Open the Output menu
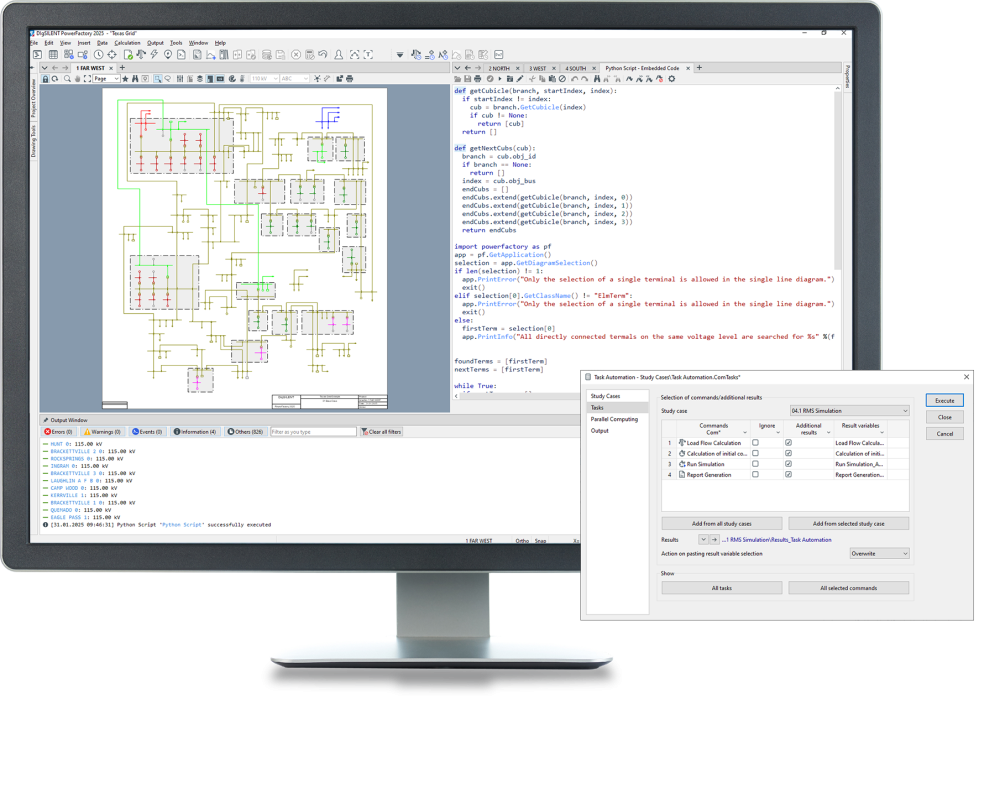Screen dimensions: 1000x788 155,43
